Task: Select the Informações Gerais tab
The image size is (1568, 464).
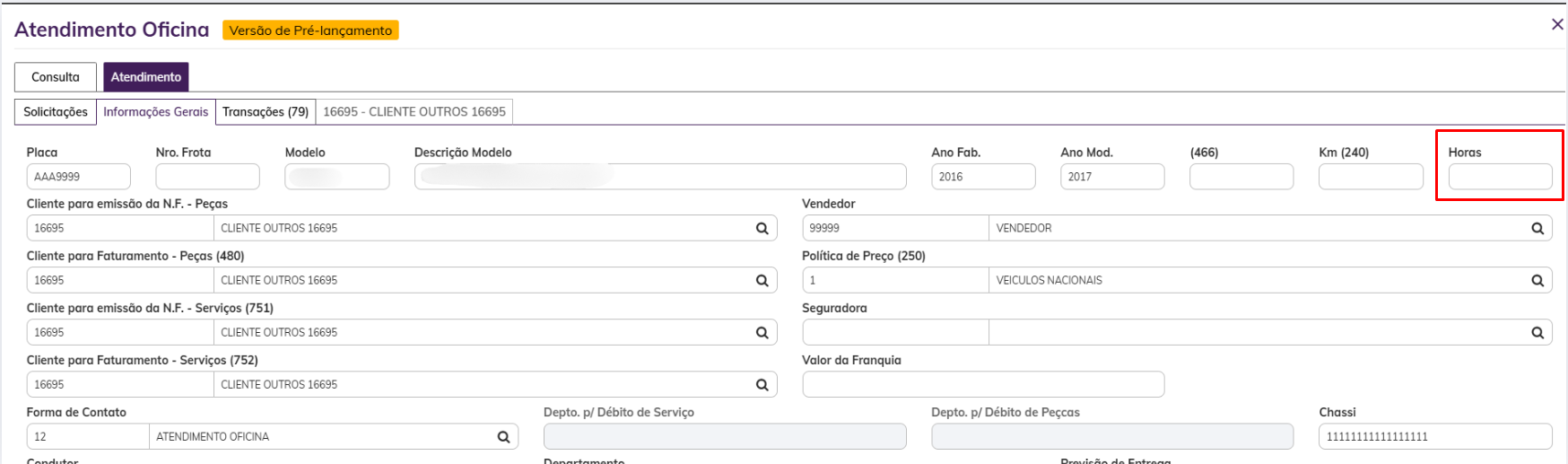Action: click(155, 112)
